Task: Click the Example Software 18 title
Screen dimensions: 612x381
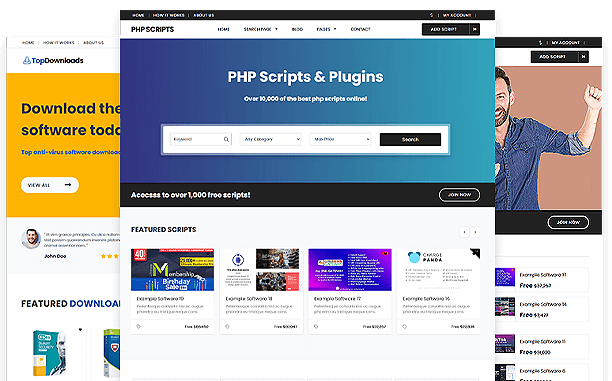Action: click(x=249, y=299)
